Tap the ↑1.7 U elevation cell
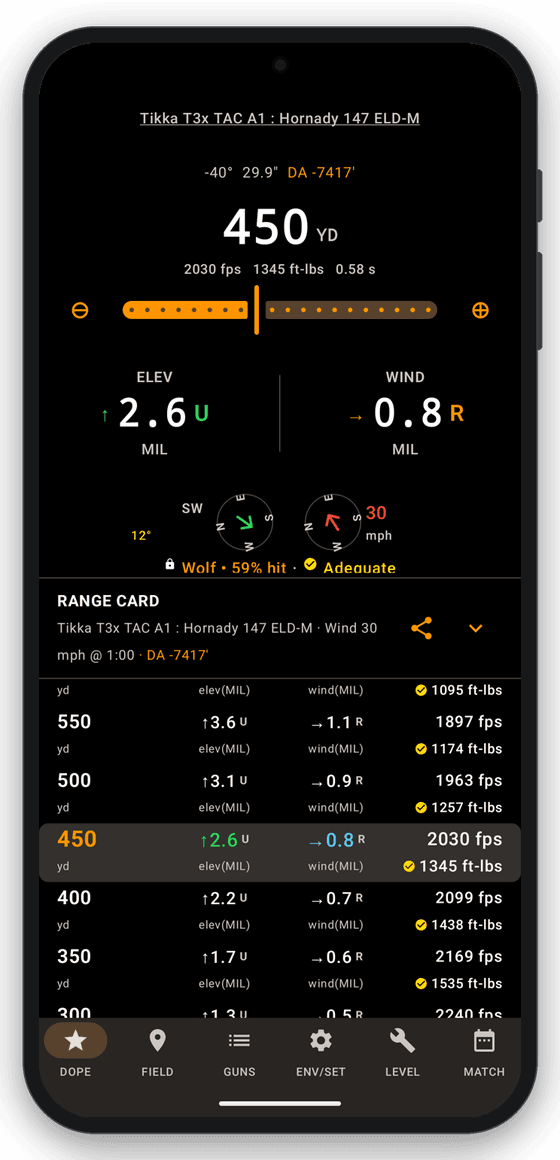Image resolution: width=560 pixels, height=1160 pixels. pos(224,956)
